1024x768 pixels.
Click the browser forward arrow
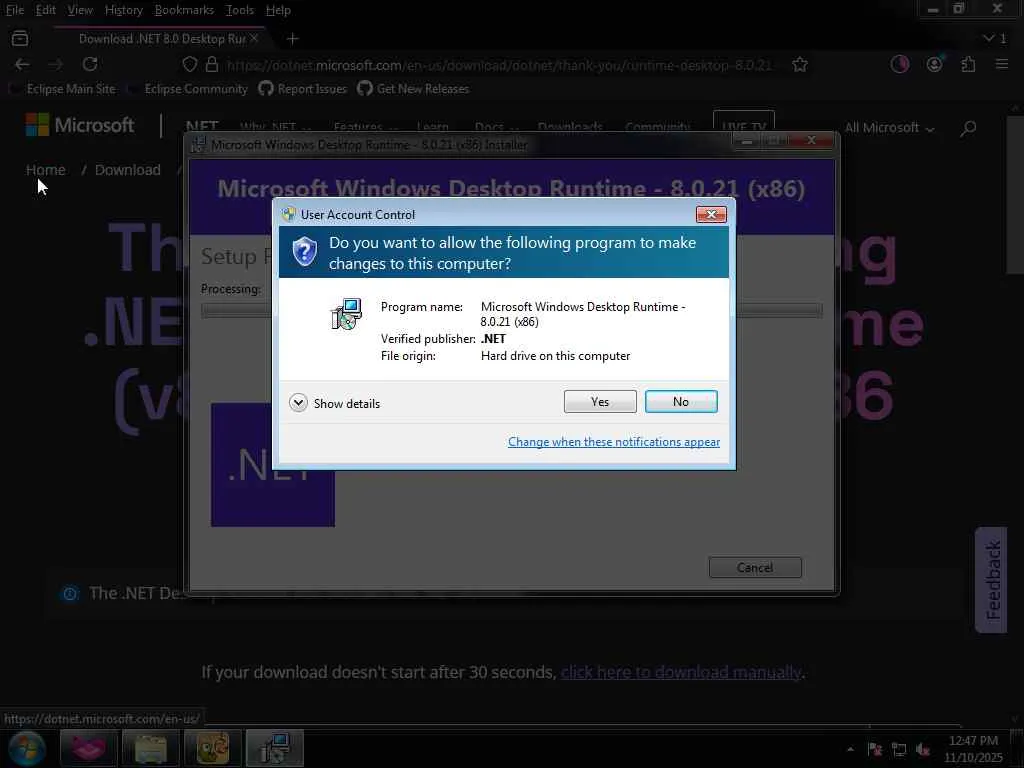point(56,65)
